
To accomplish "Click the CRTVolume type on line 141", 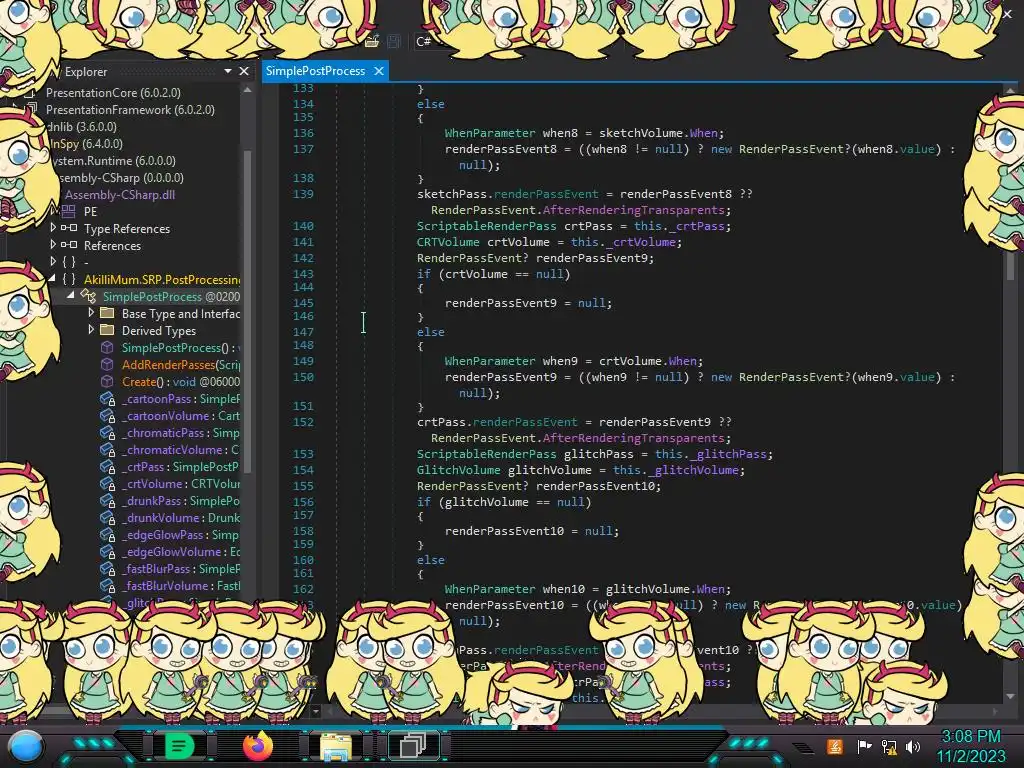I will pyautogui.click(x=448, y=242).
